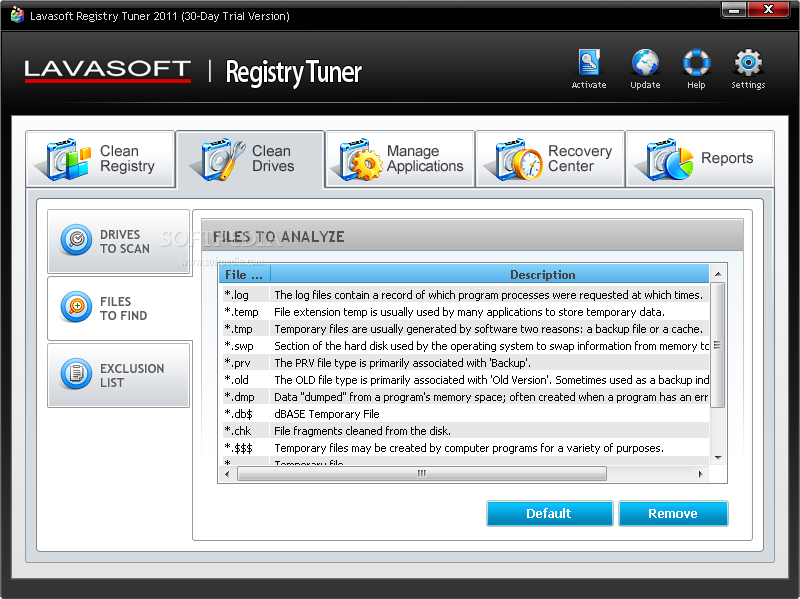Select the Drives To Scan section
The width and height of the screenshot is (800, 599).
[x=119, y=241]
